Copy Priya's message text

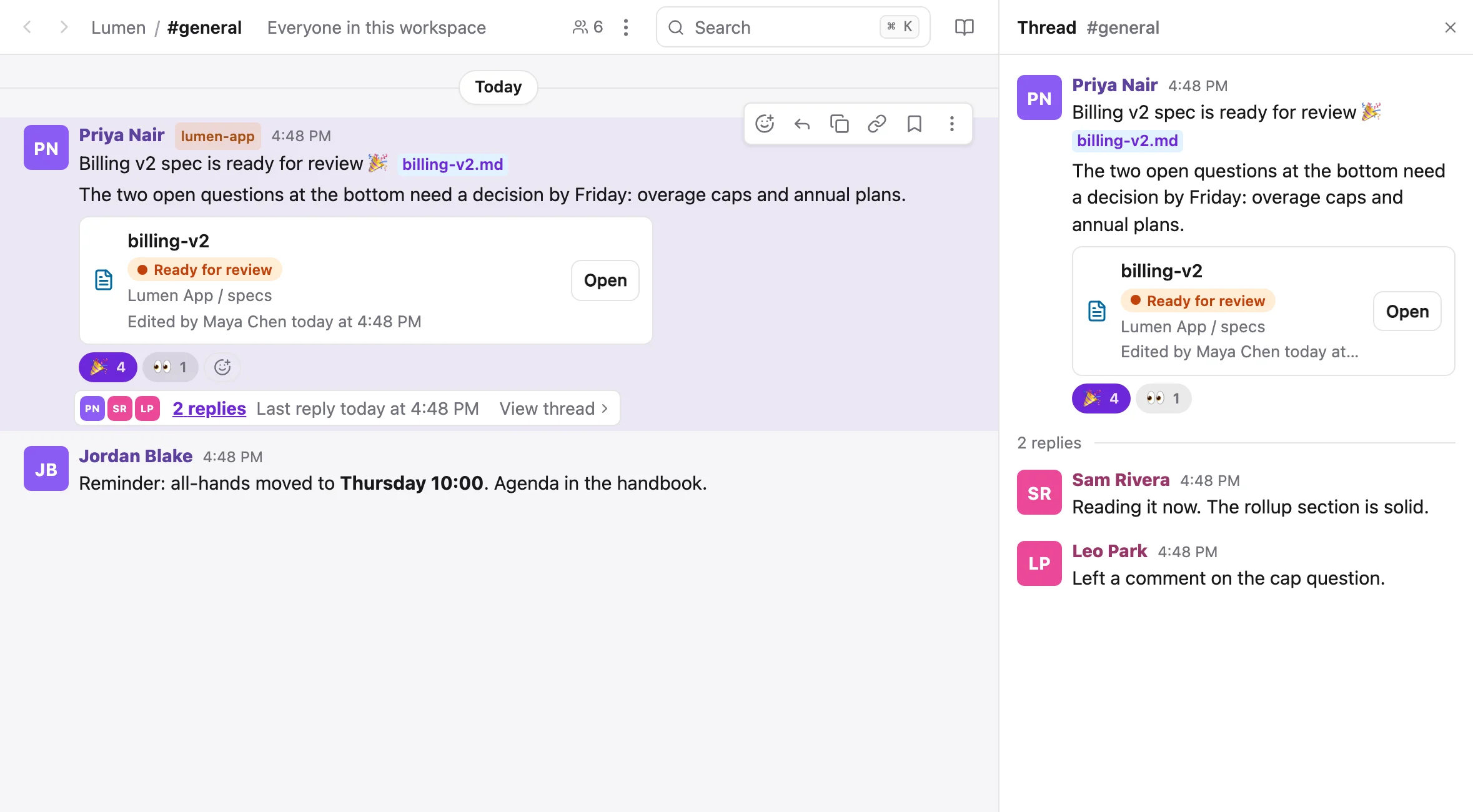(840, 124)
